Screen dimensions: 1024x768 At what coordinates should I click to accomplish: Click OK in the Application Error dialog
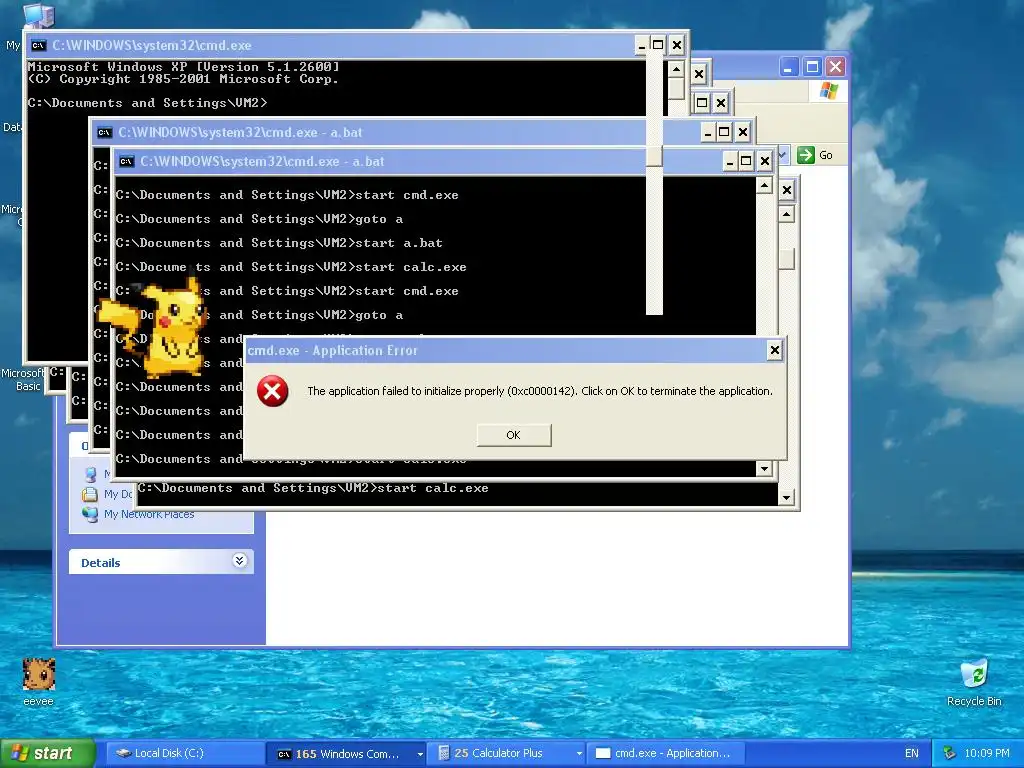[513, 435]
